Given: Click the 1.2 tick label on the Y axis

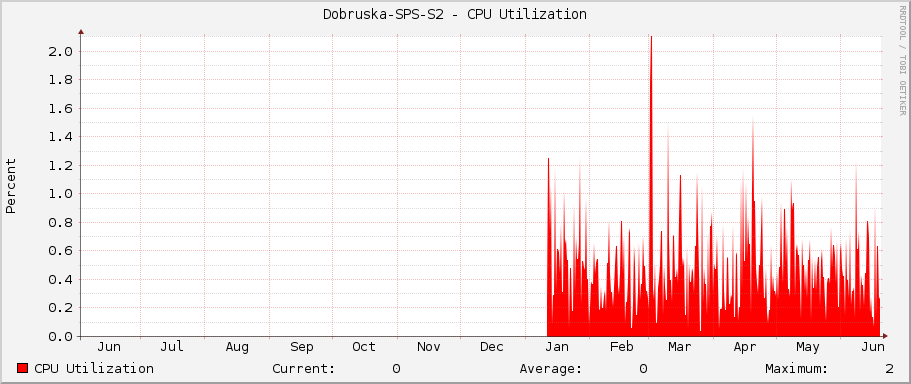Looking at the screenshot, I should 61,166.
